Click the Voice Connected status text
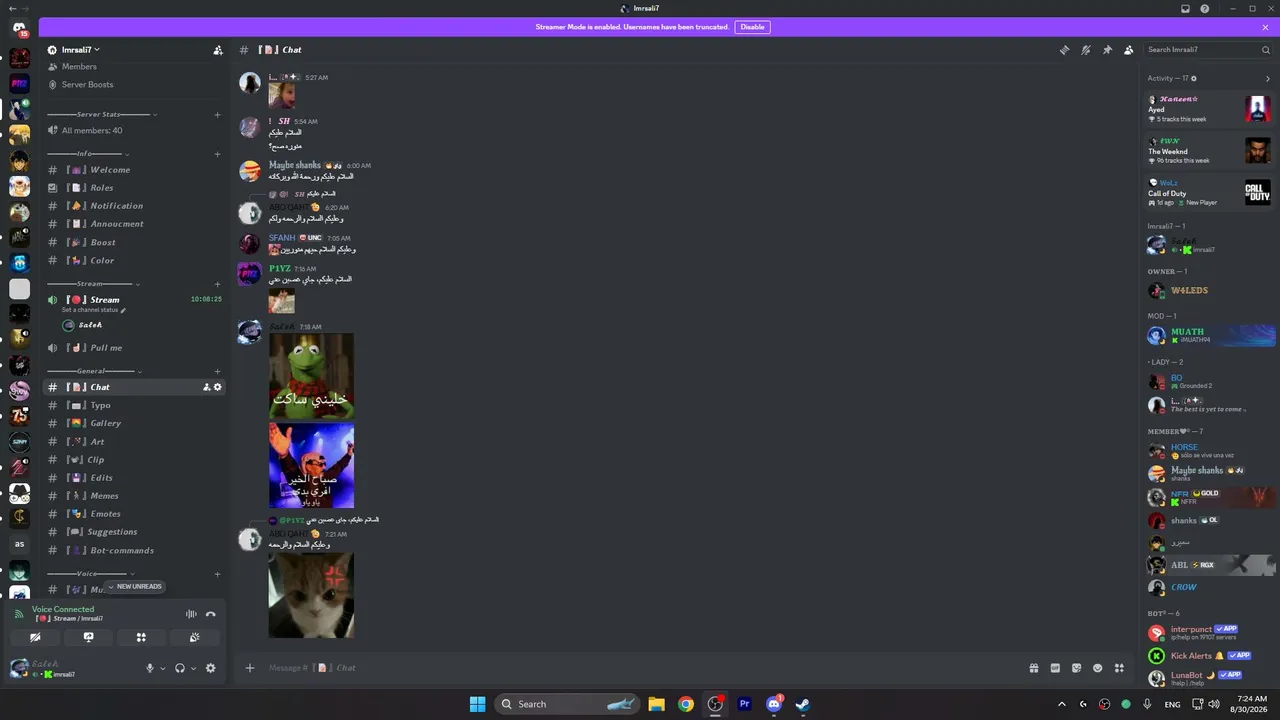The image size is (1280, 720). click(63, 609)
